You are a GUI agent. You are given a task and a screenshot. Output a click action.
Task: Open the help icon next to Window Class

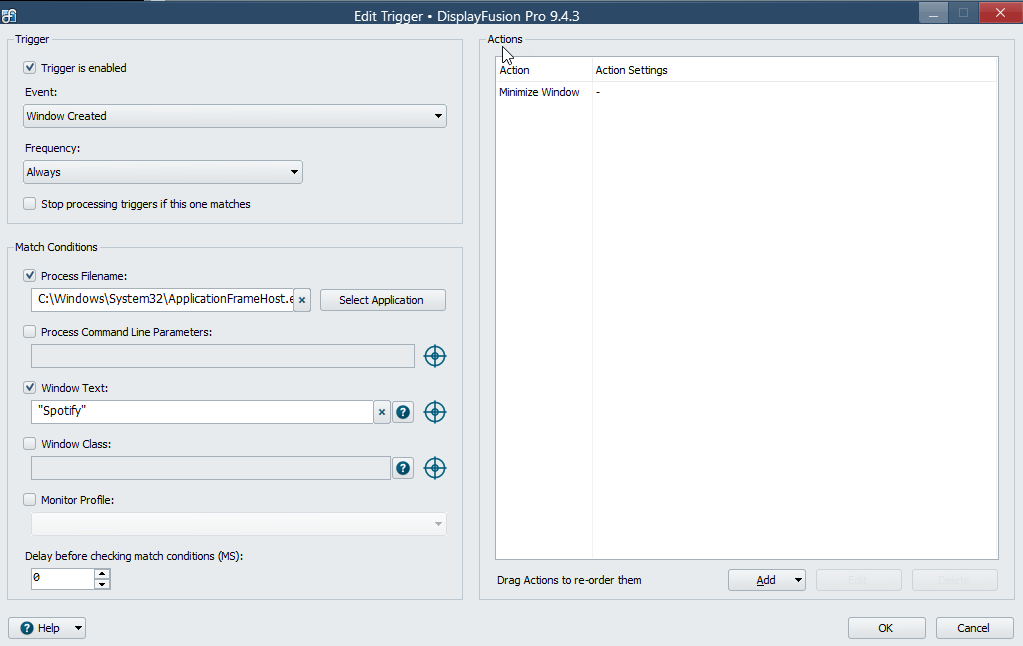click(x=403, y=468)
